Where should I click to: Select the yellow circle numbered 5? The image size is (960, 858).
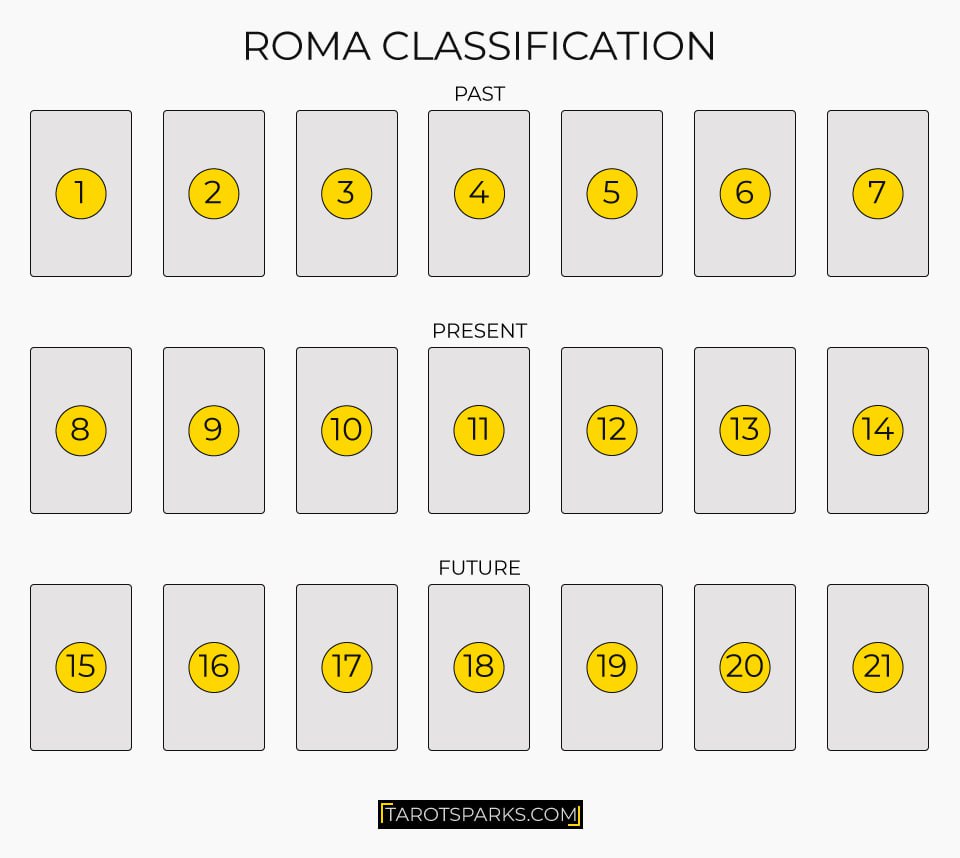tap(612, 194)
